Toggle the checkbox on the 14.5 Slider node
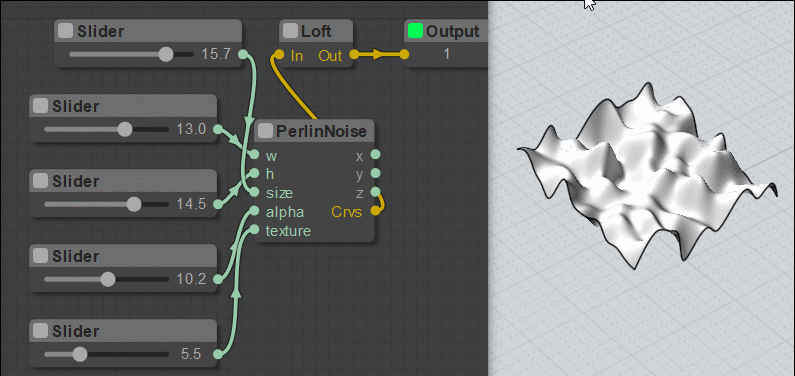The image size is (795, 376). click(40, 181)
